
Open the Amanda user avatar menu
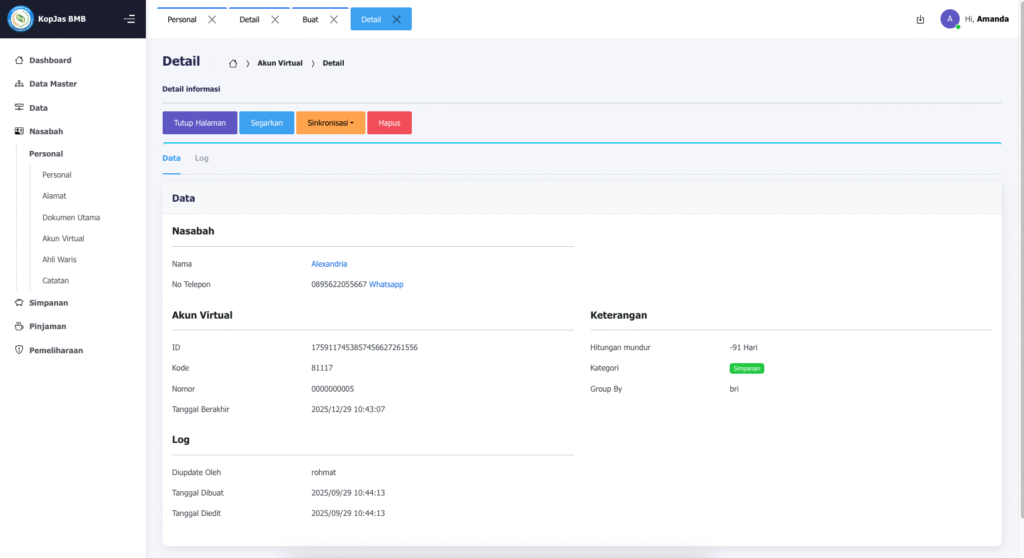[x=950, y=19]
